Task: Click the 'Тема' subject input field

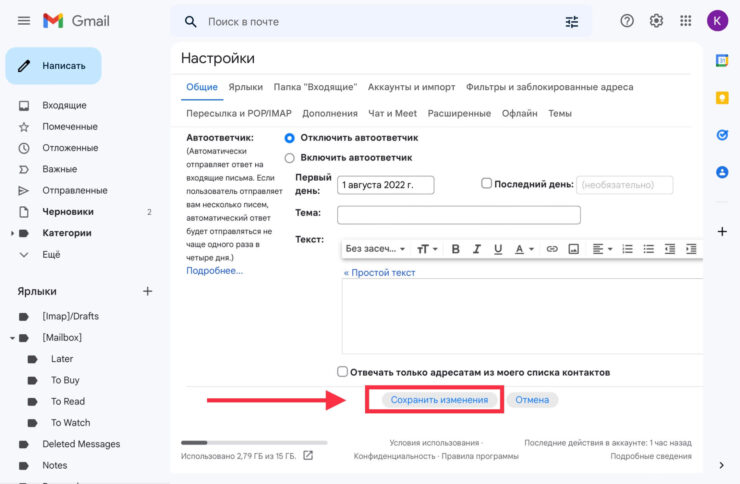Action: click(458, 214)
